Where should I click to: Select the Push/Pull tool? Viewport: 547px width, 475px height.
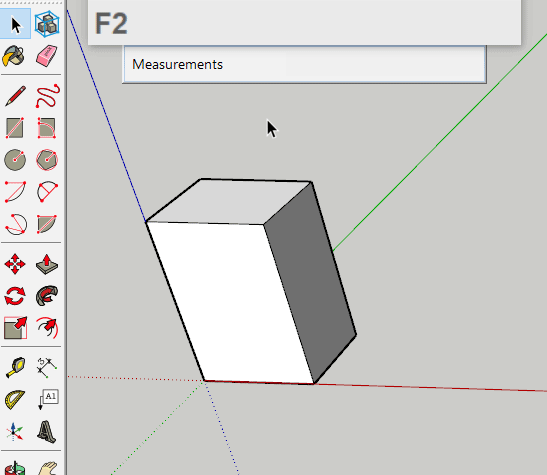coord(47,264)
